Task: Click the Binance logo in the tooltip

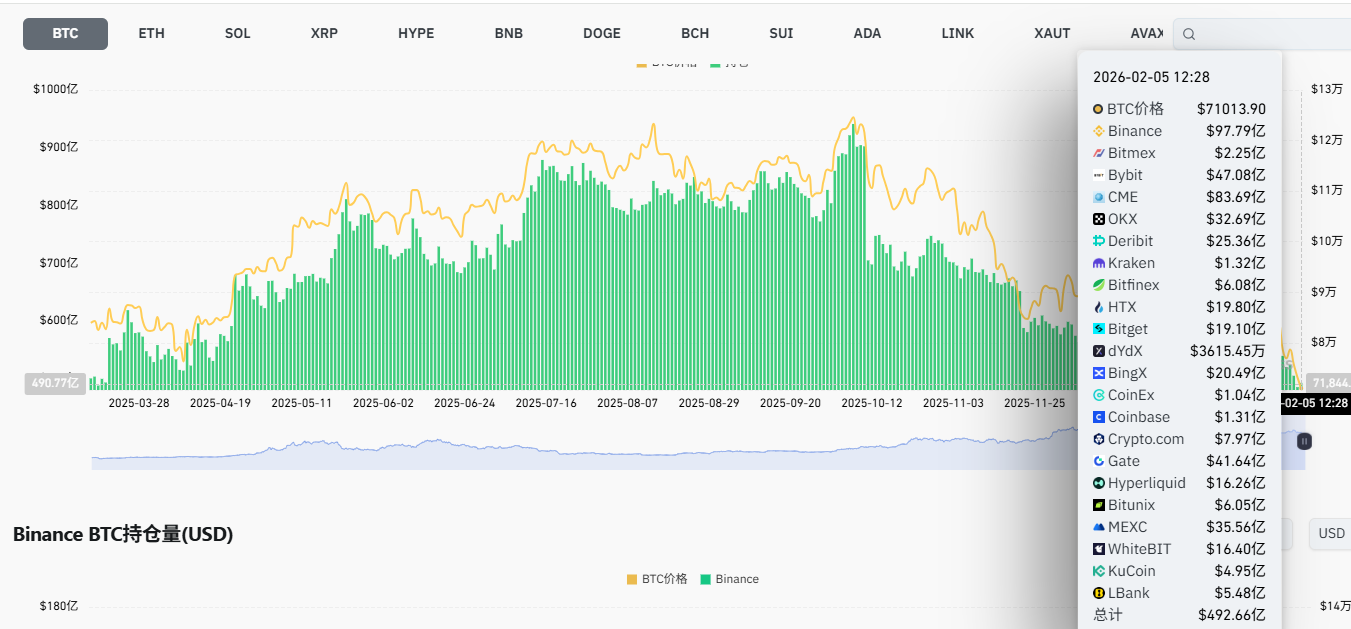Action: 1098,131
